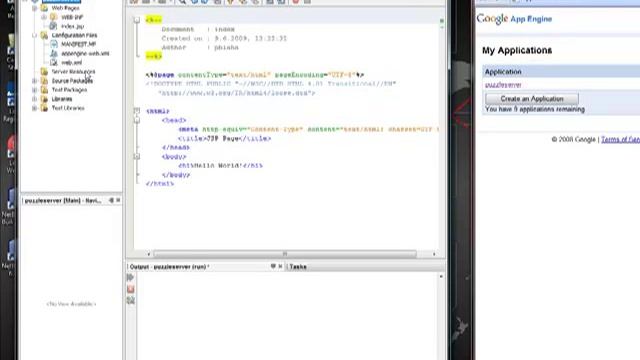
Task: Click the WEB-INF folder icon
Action: [x=53, y=17]
